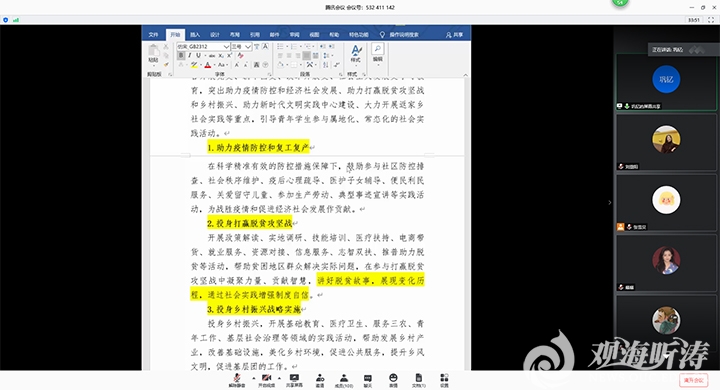This screenshot has height=390, width=720.
Task: Open the chat panel
Action: (368, 379)
